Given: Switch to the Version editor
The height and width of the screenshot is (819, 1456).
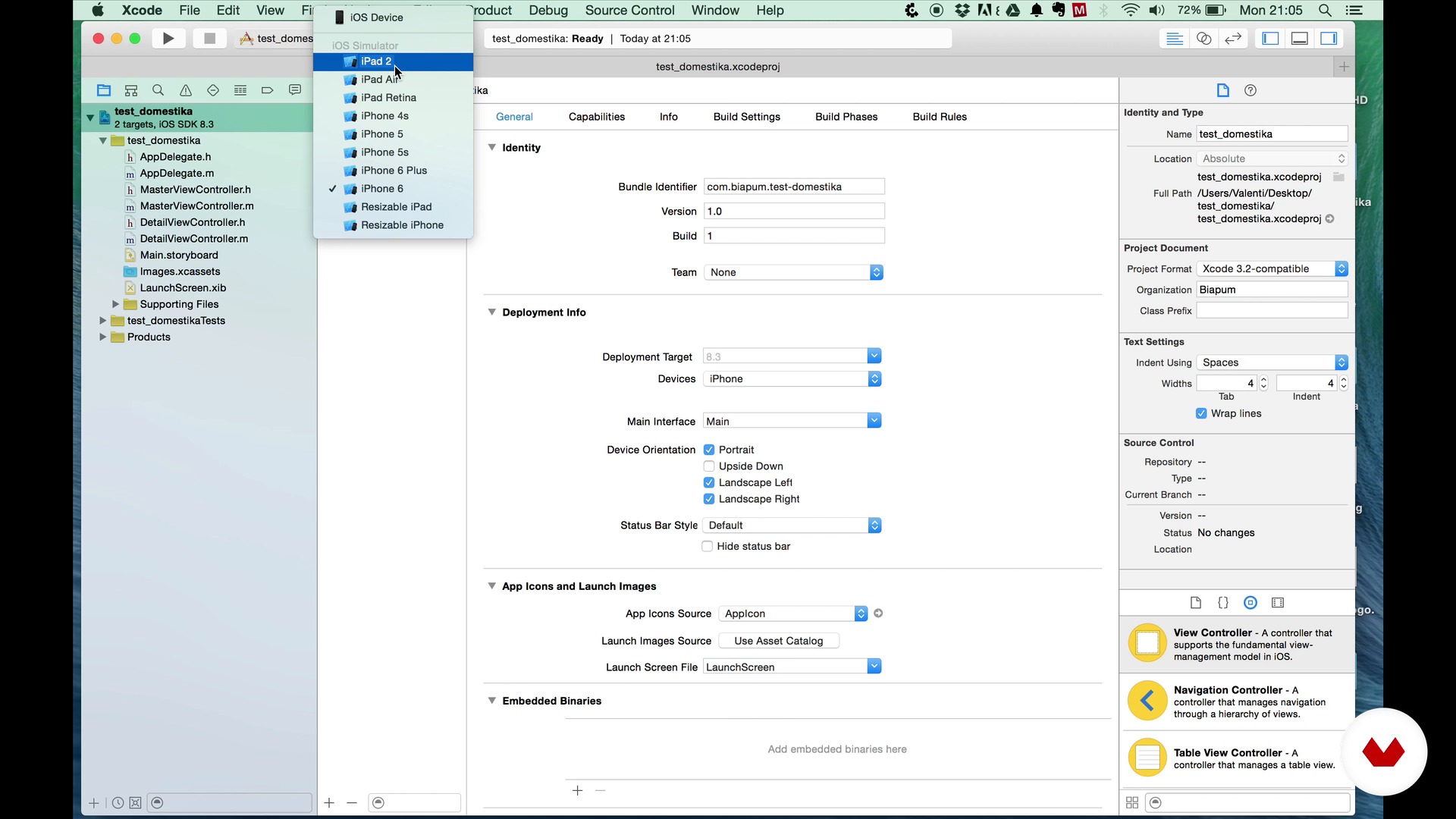Looking at the screenshot, I should (x=1234, y=39).
